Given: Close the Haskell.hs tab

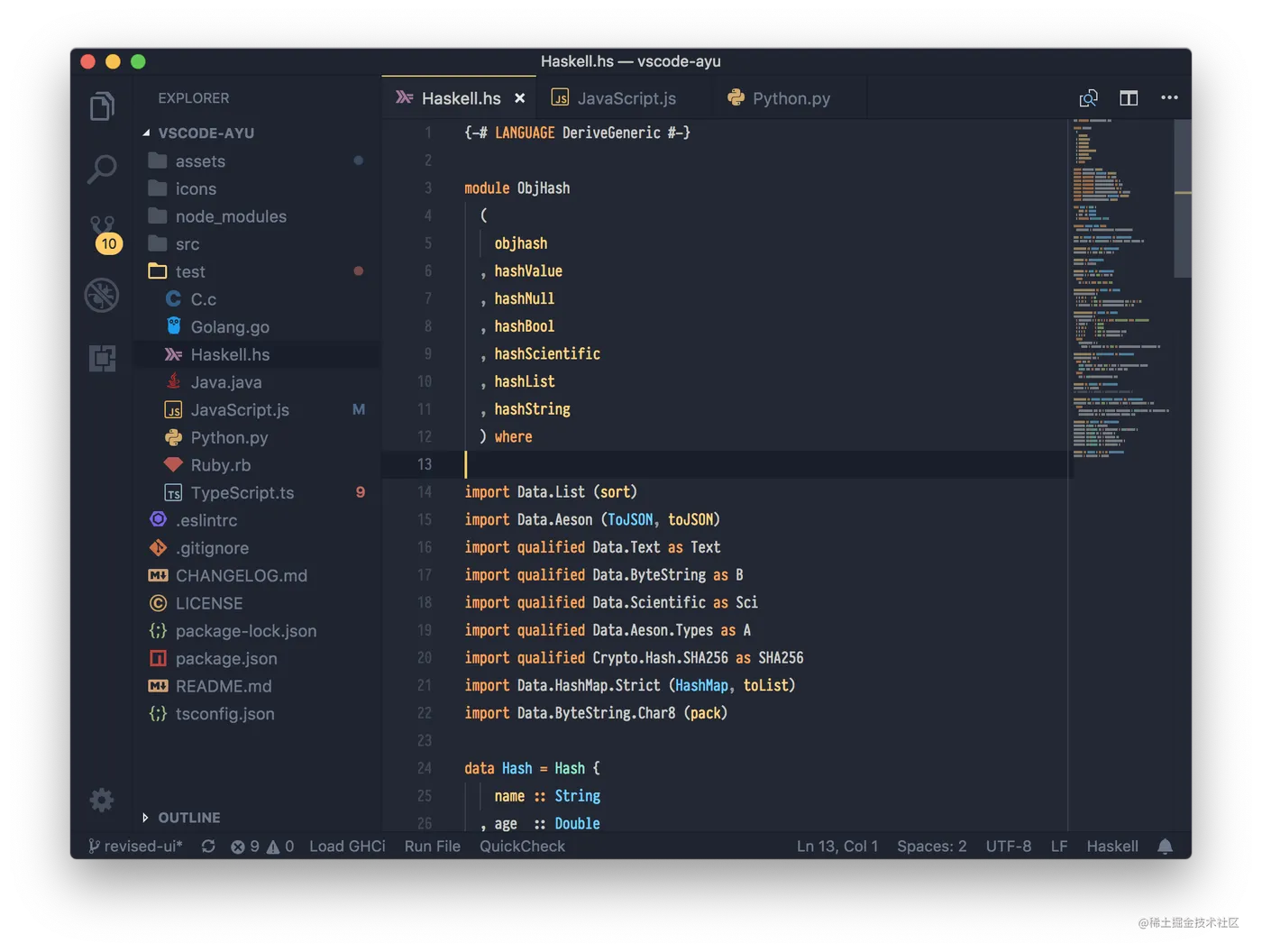Looking at the screenshot, I should click(x=519, y=98).
